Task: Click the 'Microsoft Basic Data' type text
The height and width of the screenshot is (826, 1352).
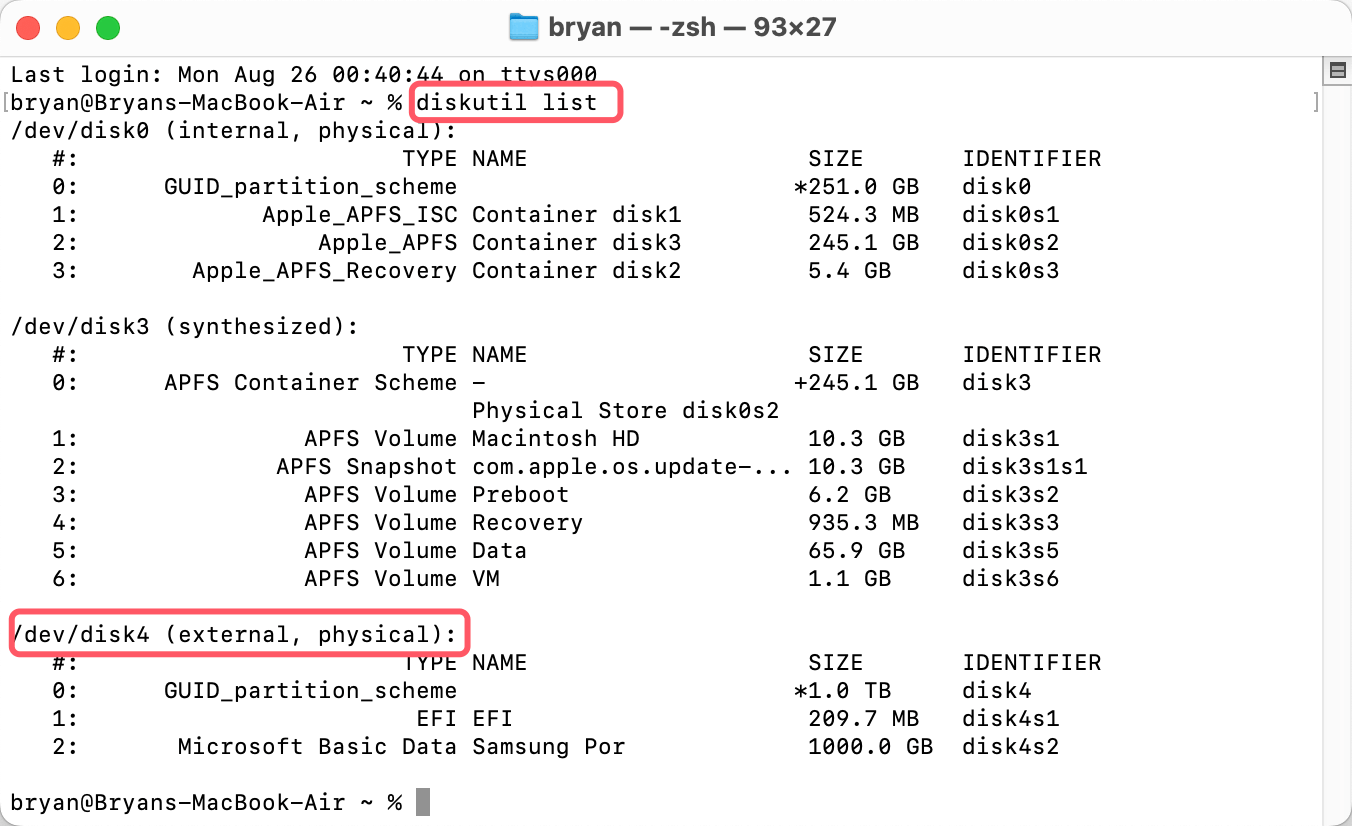Action: pyautogui.click(x=317, y=746)
